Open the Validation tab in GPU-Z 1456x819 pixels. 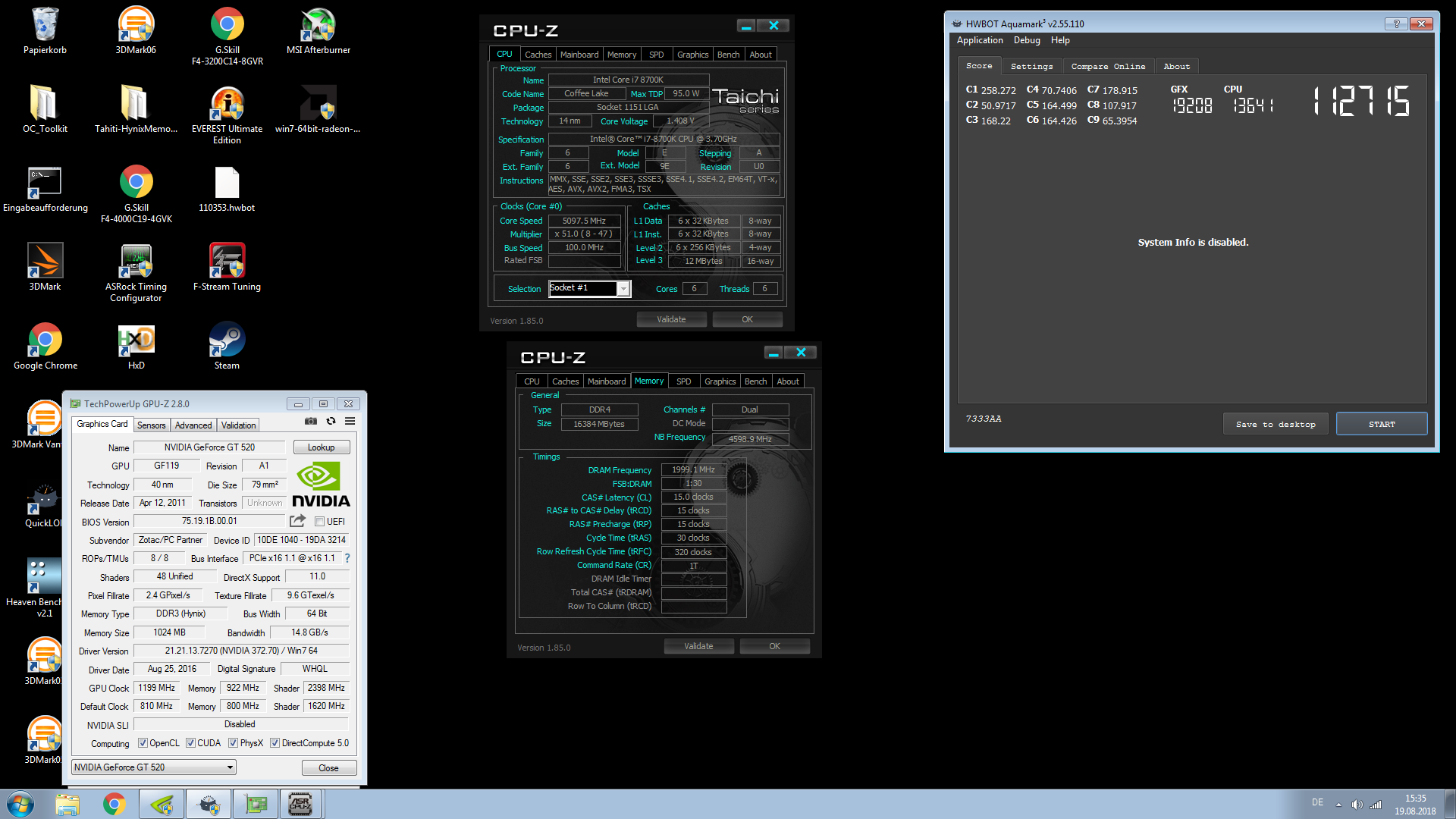[239, 425]
